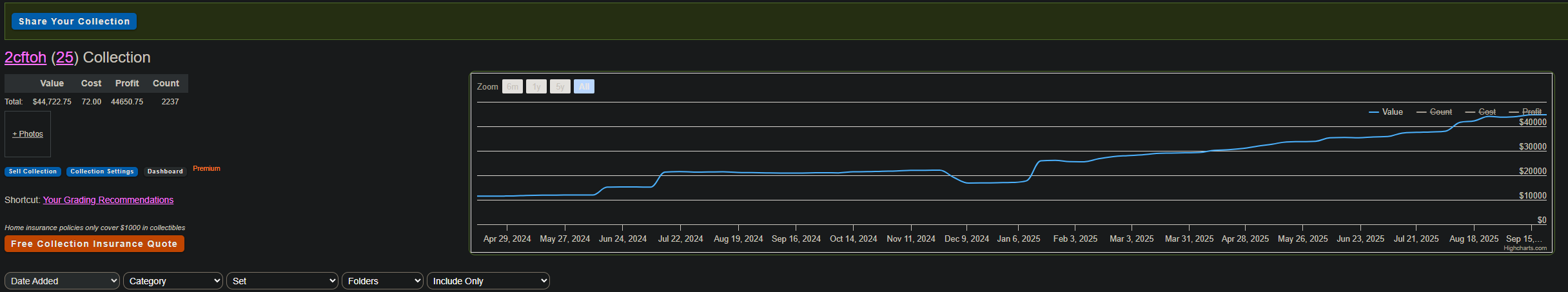Set chart zoom to 1y
Viewport: 1568px width, 292px height.
536,86
